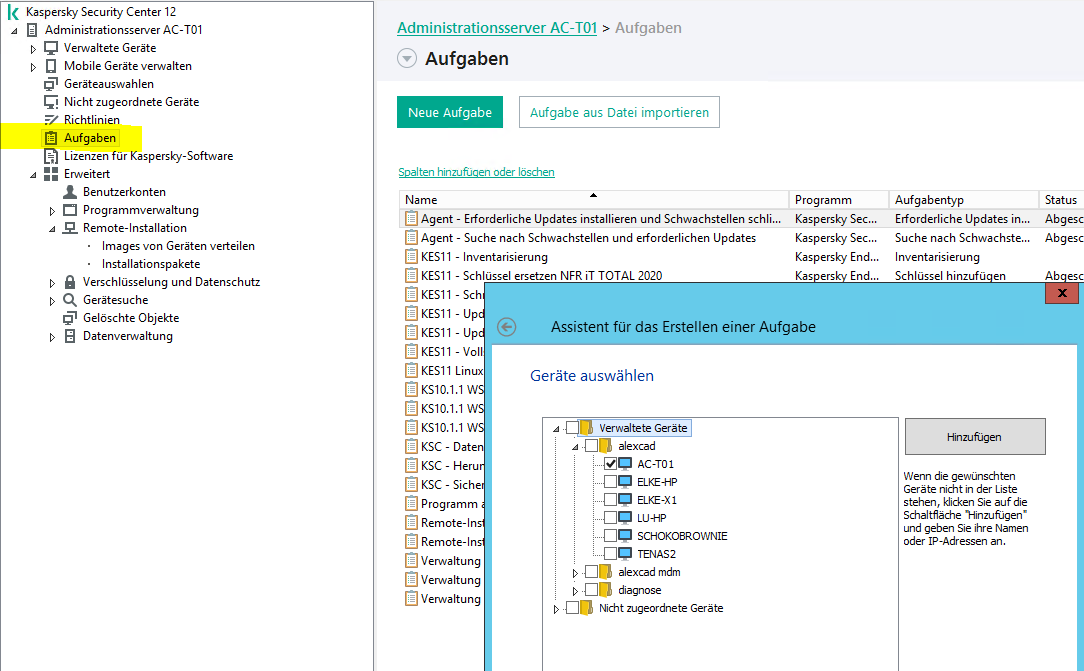This screenshot has height=671, width=1084.
Task: Check the LU-HP device checkbox
Action: click(610, 518)
